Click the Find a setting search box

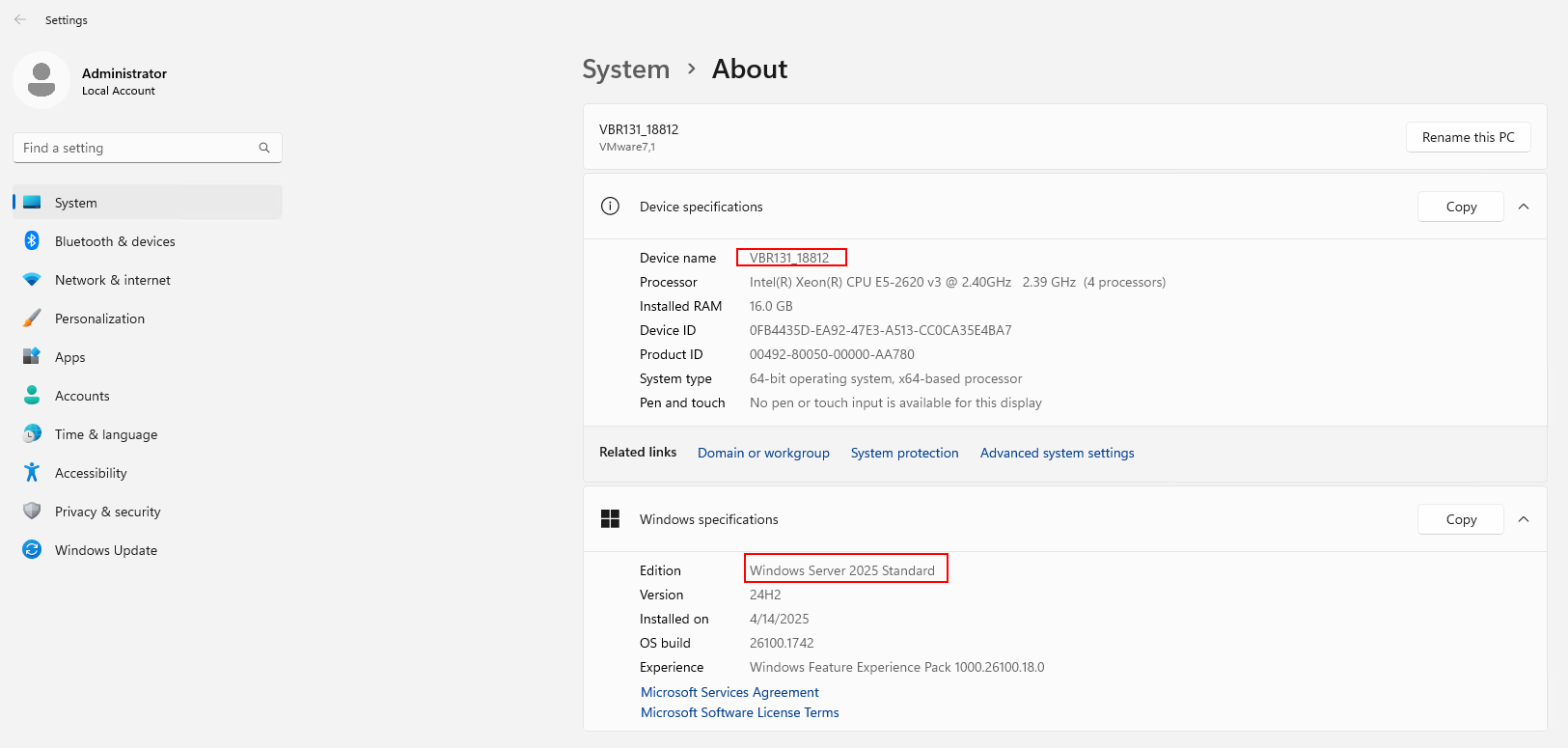[148, 148]
